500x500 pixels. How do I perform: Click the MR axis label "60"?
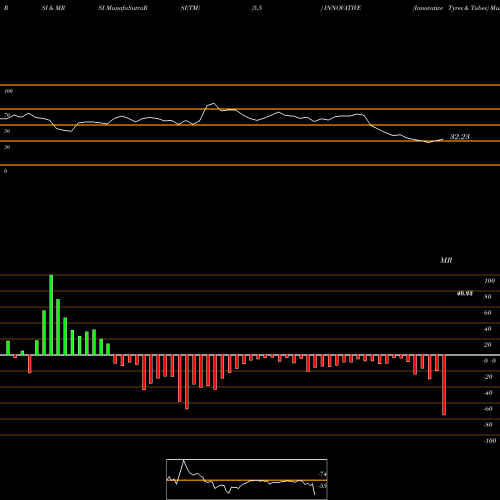[x=488, y=313]
